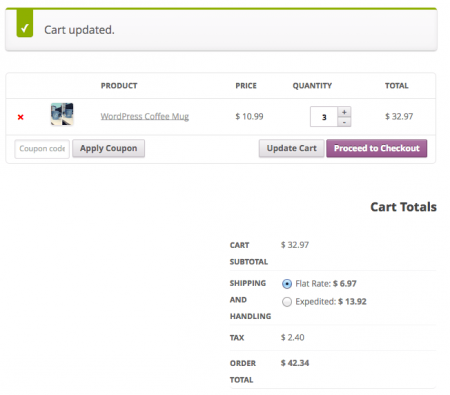This screenshot has height=395, width=450.
Task: Focus the quantity field showing 3
Action: point(324,117)
